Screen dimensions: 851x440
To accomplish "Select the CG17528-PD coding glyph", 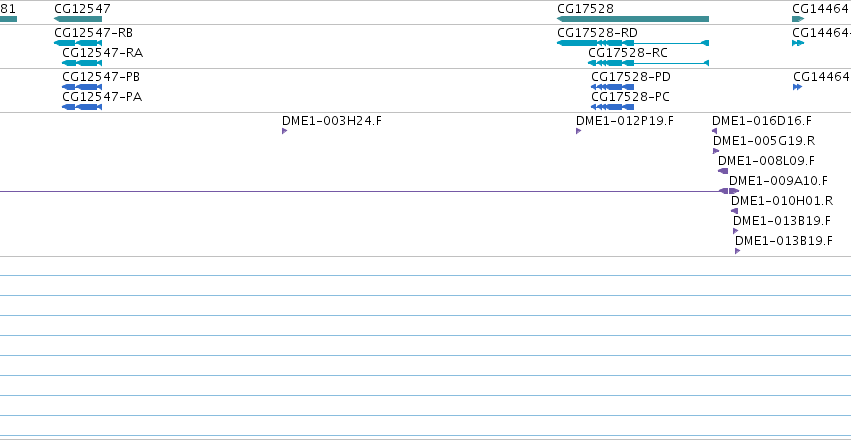I will pos(612,87).
